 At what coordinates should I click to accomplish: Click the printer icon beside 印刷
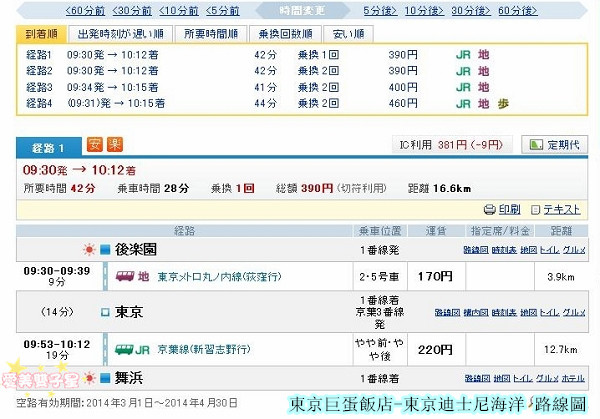point(489,210)
